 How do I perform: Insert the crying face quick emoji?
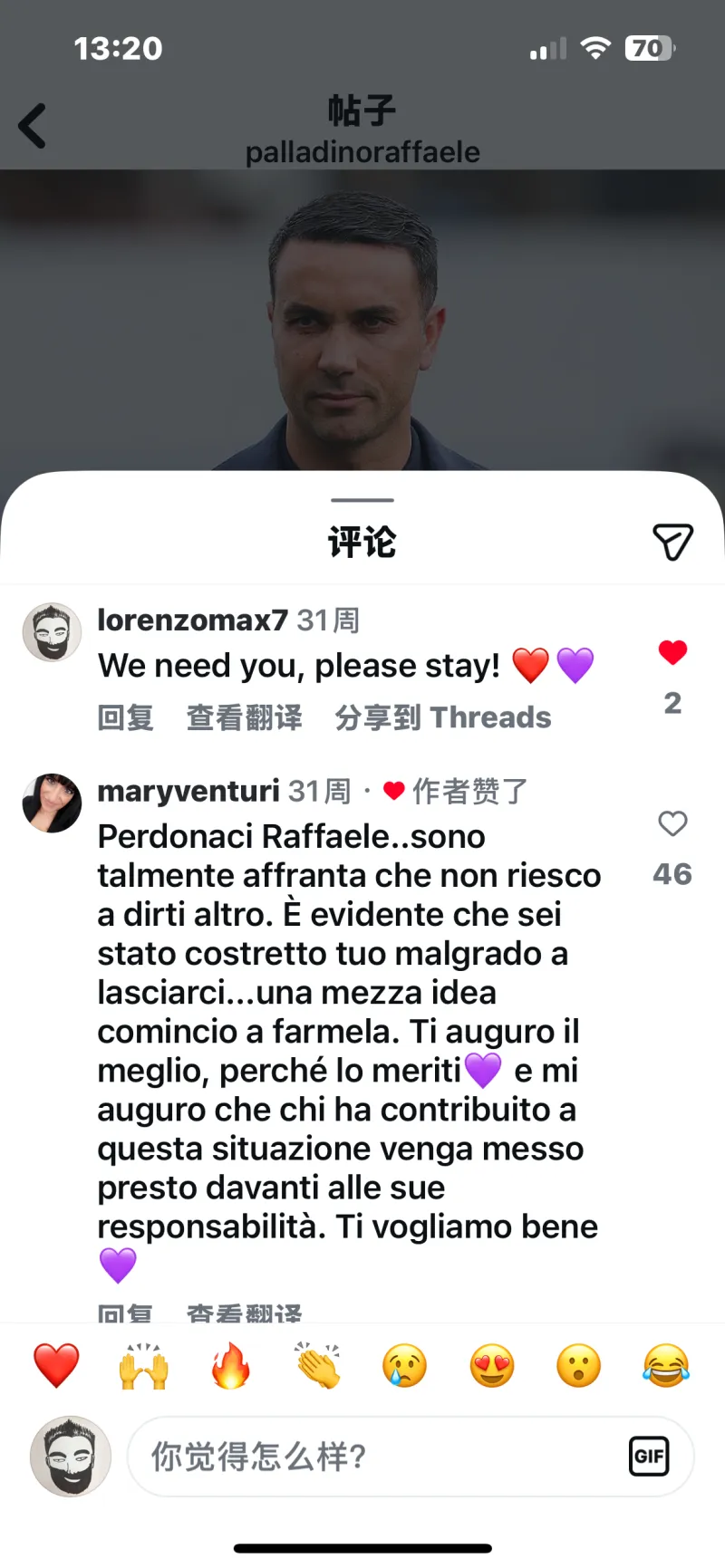(x=404, y=1366)
